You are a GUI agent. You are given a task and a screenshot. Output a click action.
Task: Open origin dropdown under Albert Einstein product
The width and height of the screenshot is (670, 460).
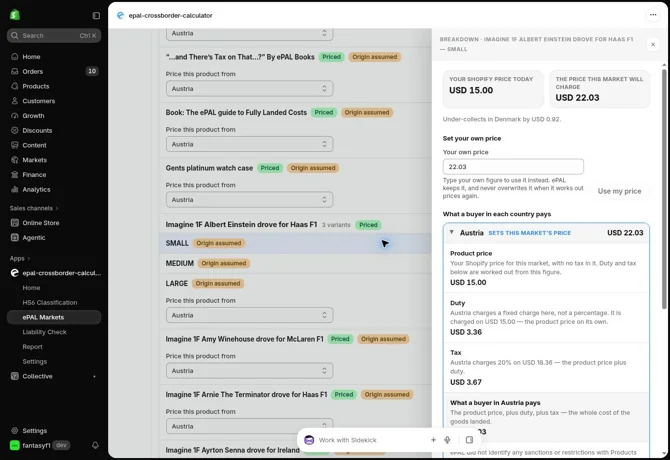pos(250,315)
